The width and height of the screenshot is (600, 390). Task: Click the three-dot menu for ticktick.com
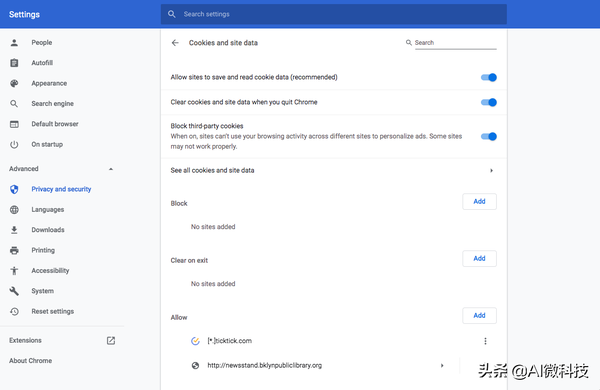pos(485,341)
